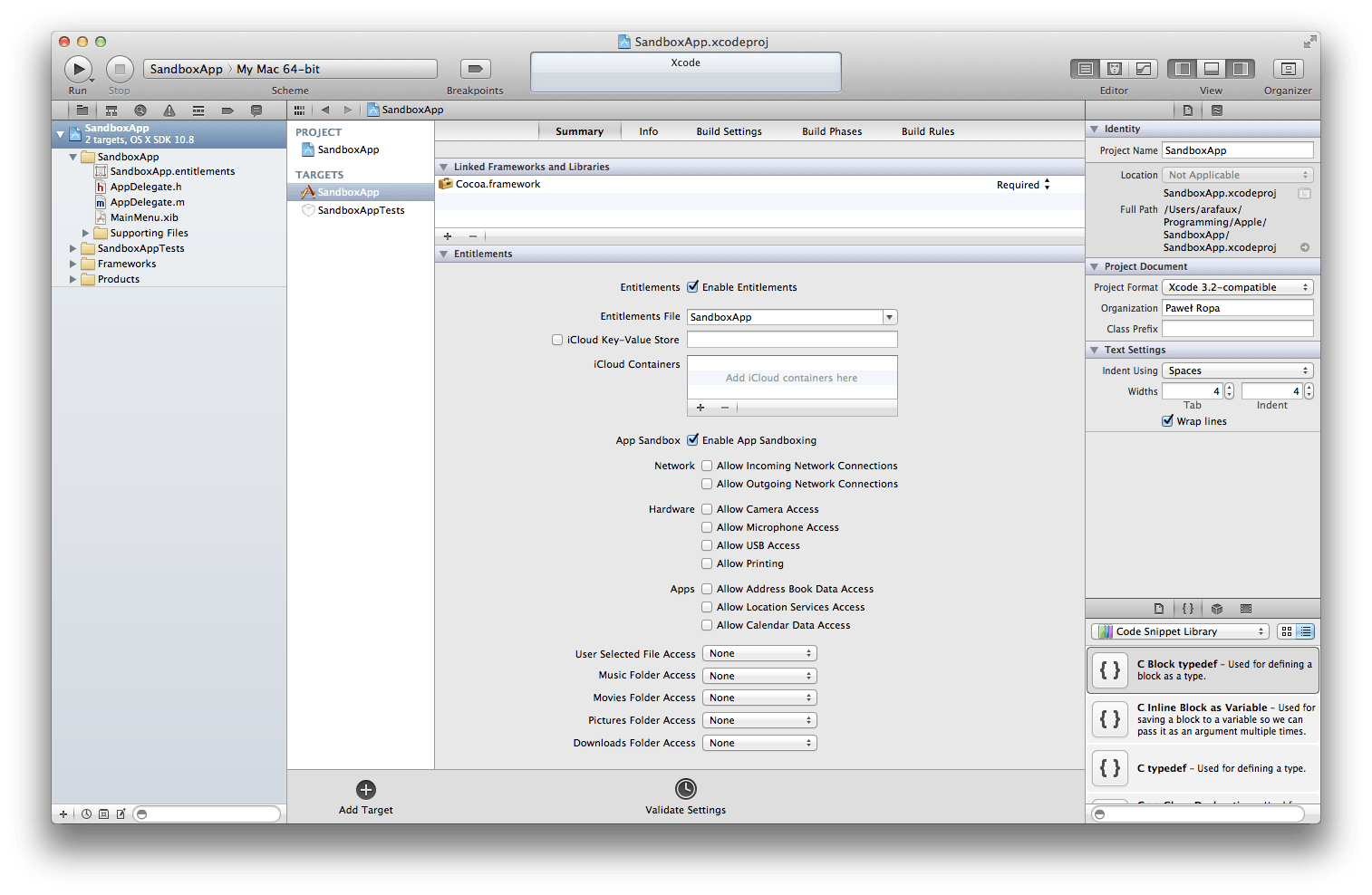Viewport: 1372px width, 895px height.
Task: Collapse the Entitlements section
Action: click(444, 254)
